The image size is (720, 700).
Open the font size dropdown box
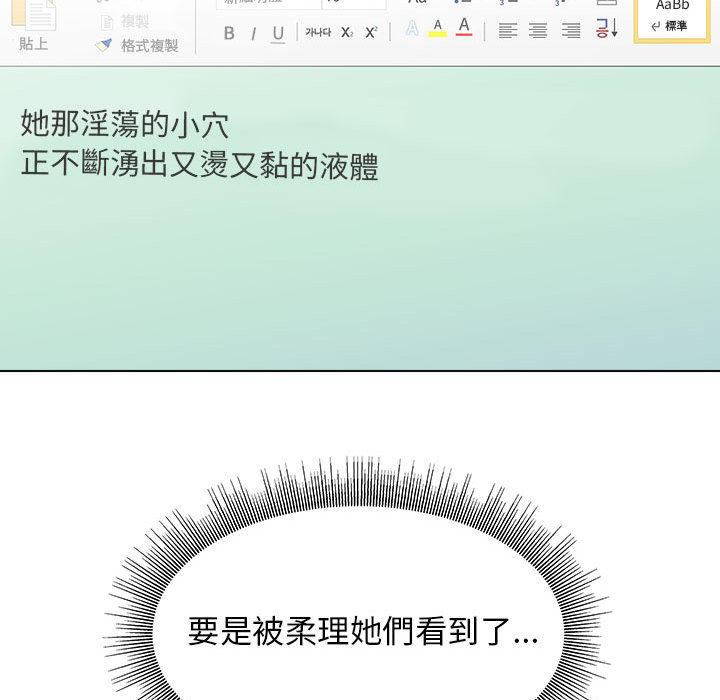point(353,4)
